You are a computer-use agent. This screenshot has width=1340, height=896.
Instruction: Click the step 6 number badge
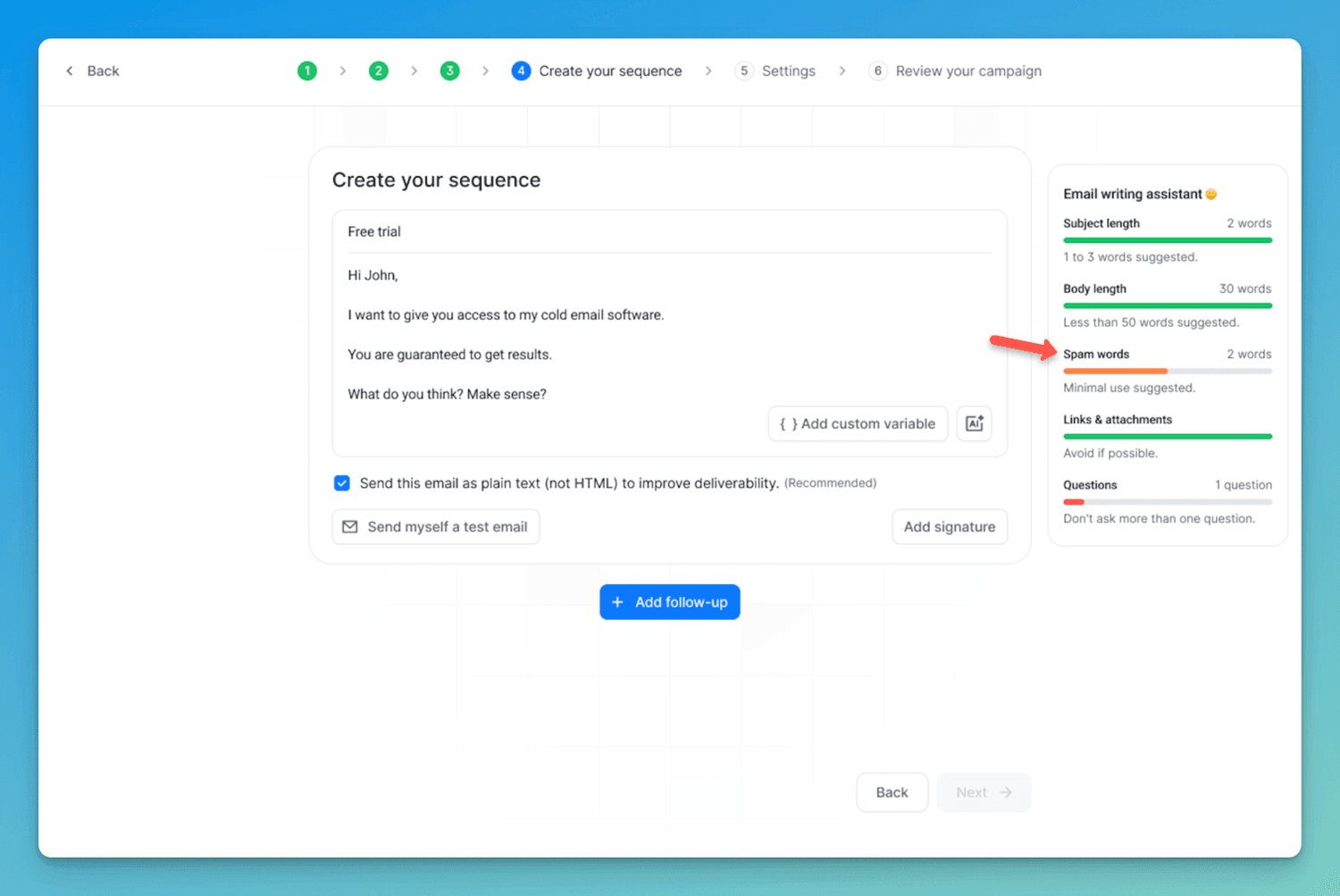(x=878, y=71)
